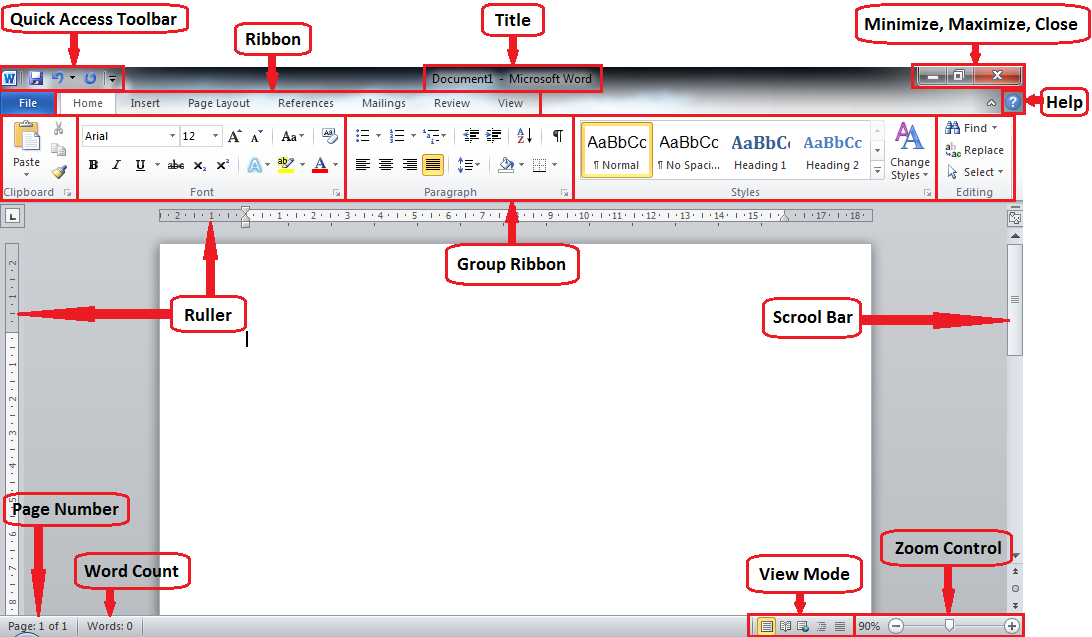
Task: Toggle Strikethrough formatting
Action: (176, 165)
